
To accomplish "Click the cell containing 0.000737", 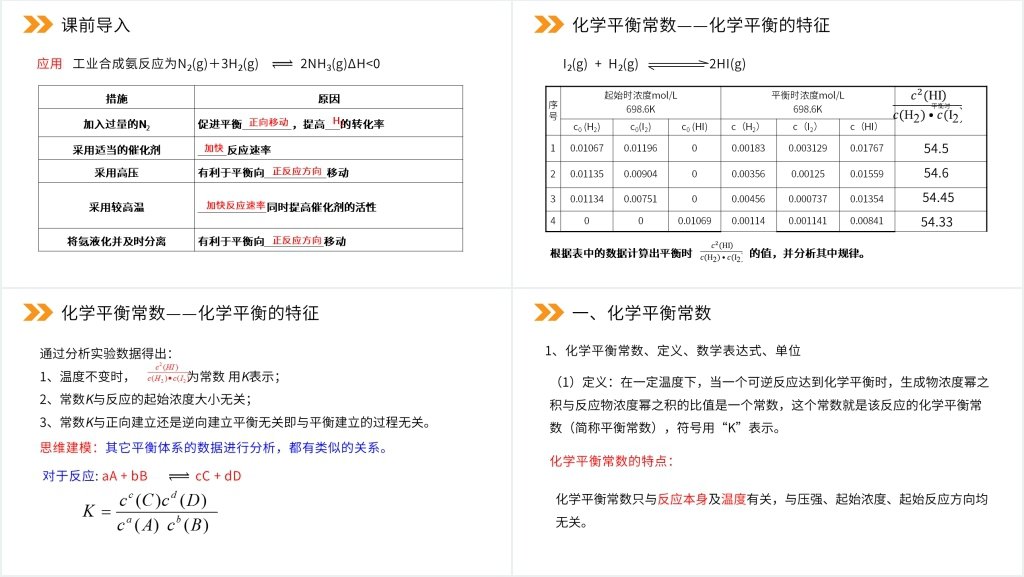I will pos(807,199).
